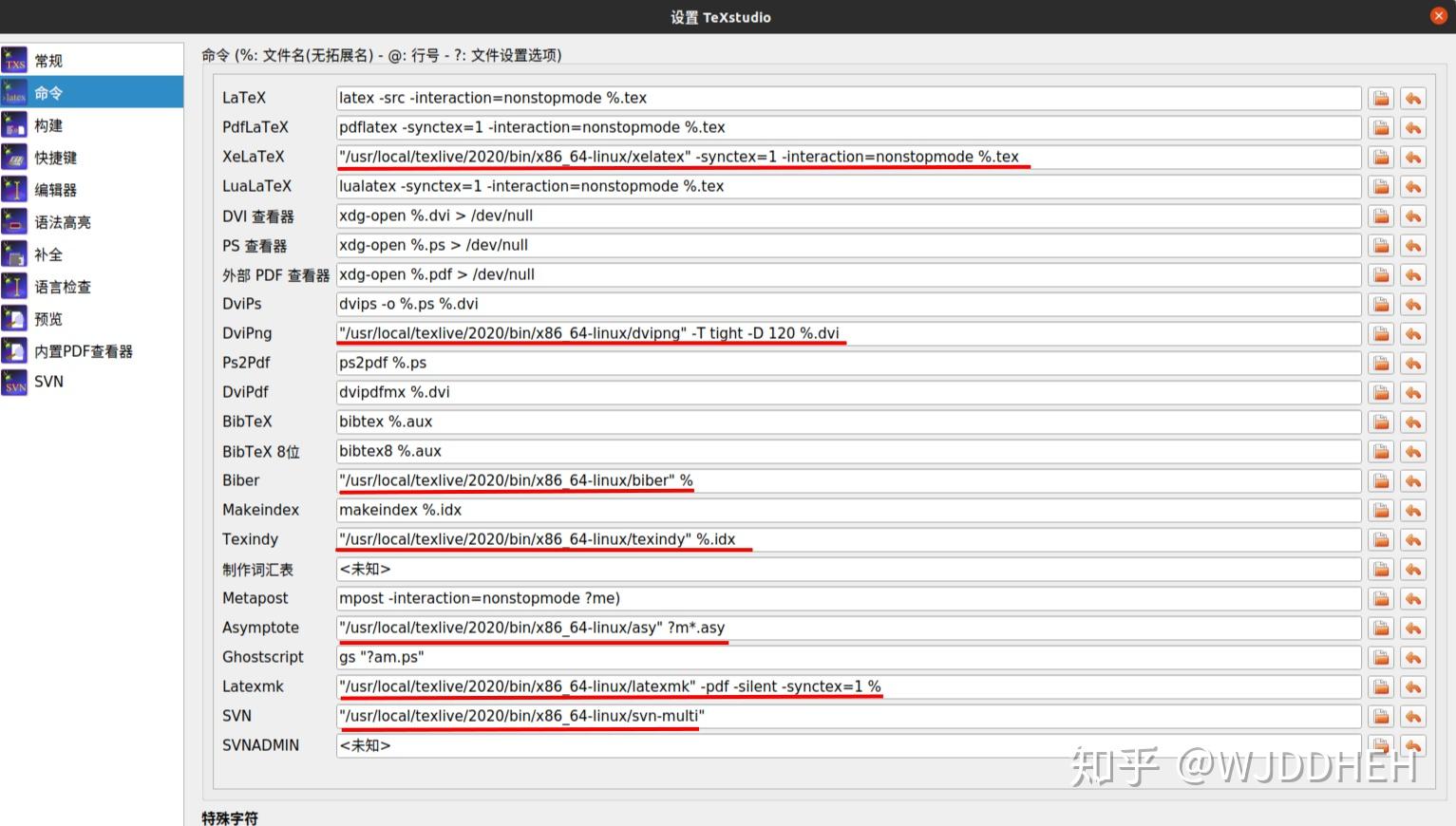
Task: Focus the Metapost command field
Action: [849, 598]
